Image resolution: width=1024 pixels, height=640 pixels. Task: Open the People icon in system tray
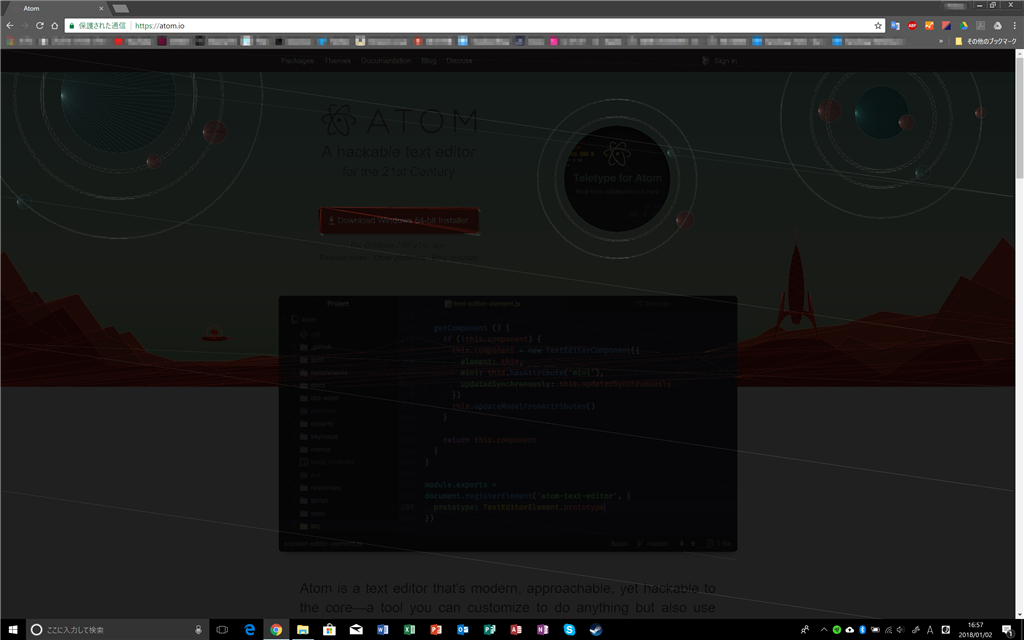805,630
